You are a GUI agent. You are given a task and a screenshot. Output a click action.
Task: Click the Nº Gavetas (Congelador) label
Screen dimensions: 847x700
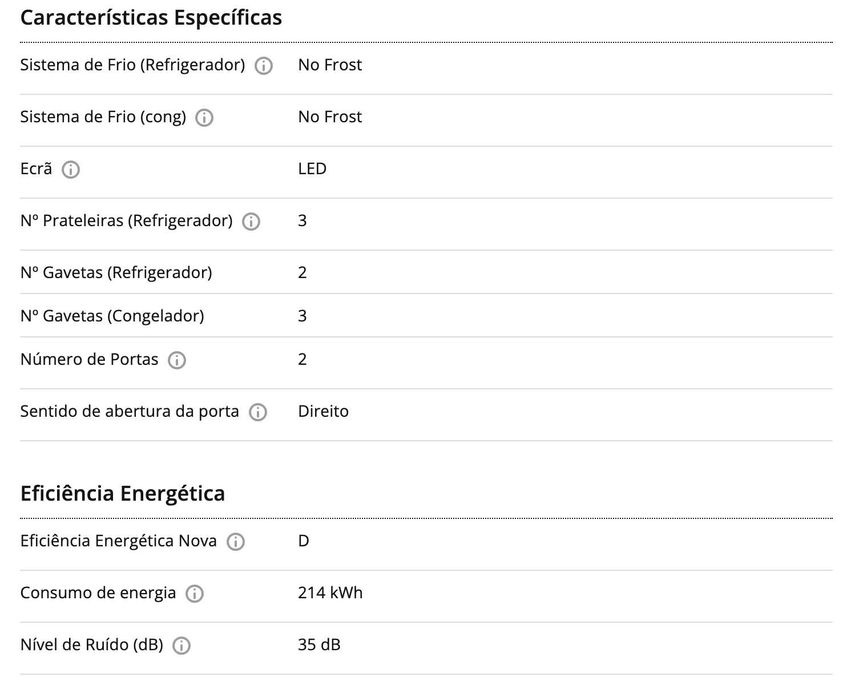tap(112, 316)
